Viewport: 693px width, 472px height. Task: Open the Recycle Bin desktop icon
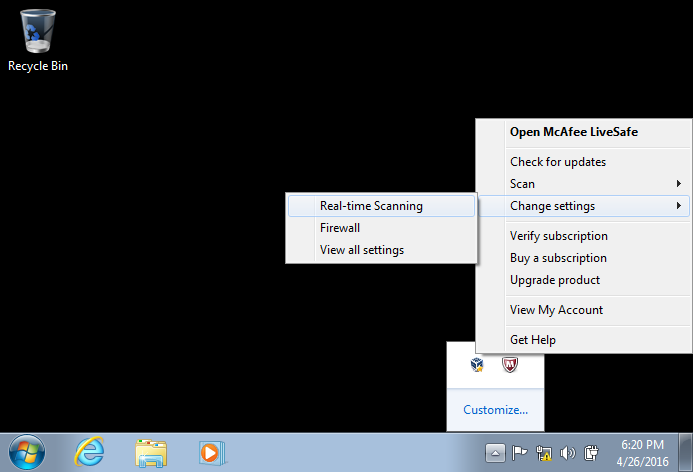click(38, 41)
